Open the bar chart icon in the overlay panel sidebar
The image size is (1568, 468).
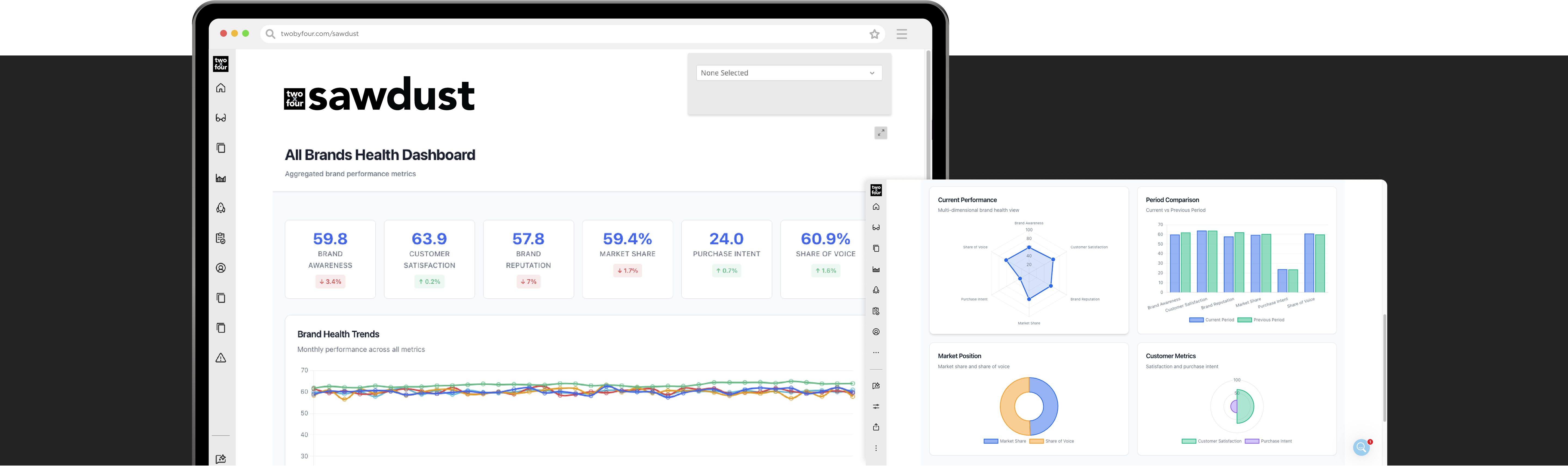click(876, 269)
